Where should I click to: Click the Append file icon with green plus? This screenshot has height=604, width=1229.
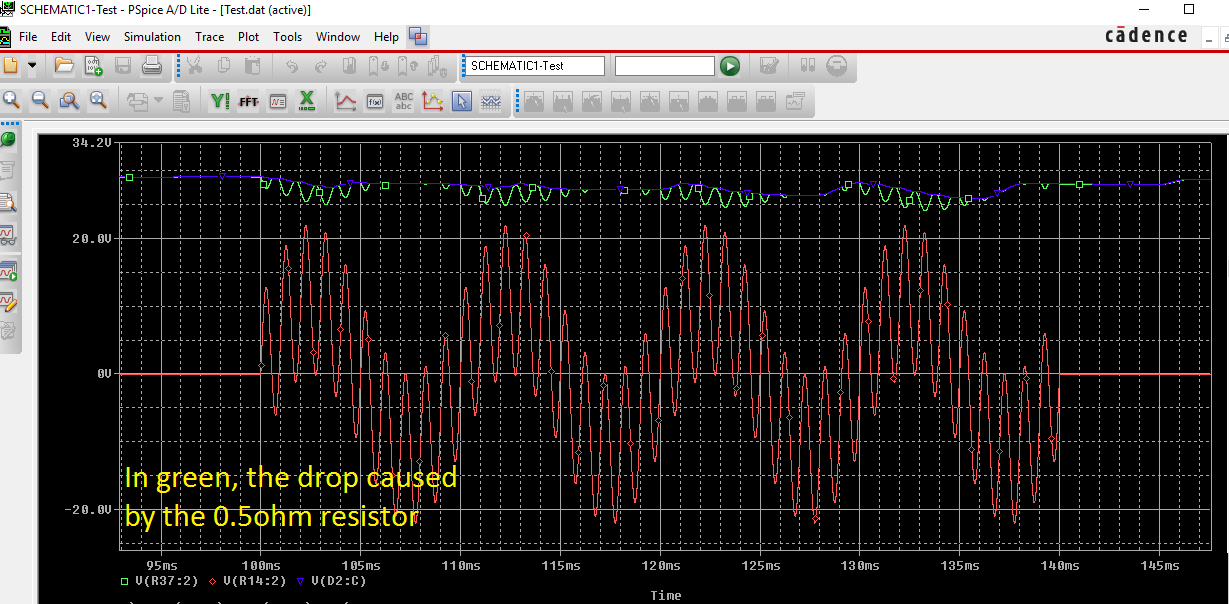click(x=93, y=66)
